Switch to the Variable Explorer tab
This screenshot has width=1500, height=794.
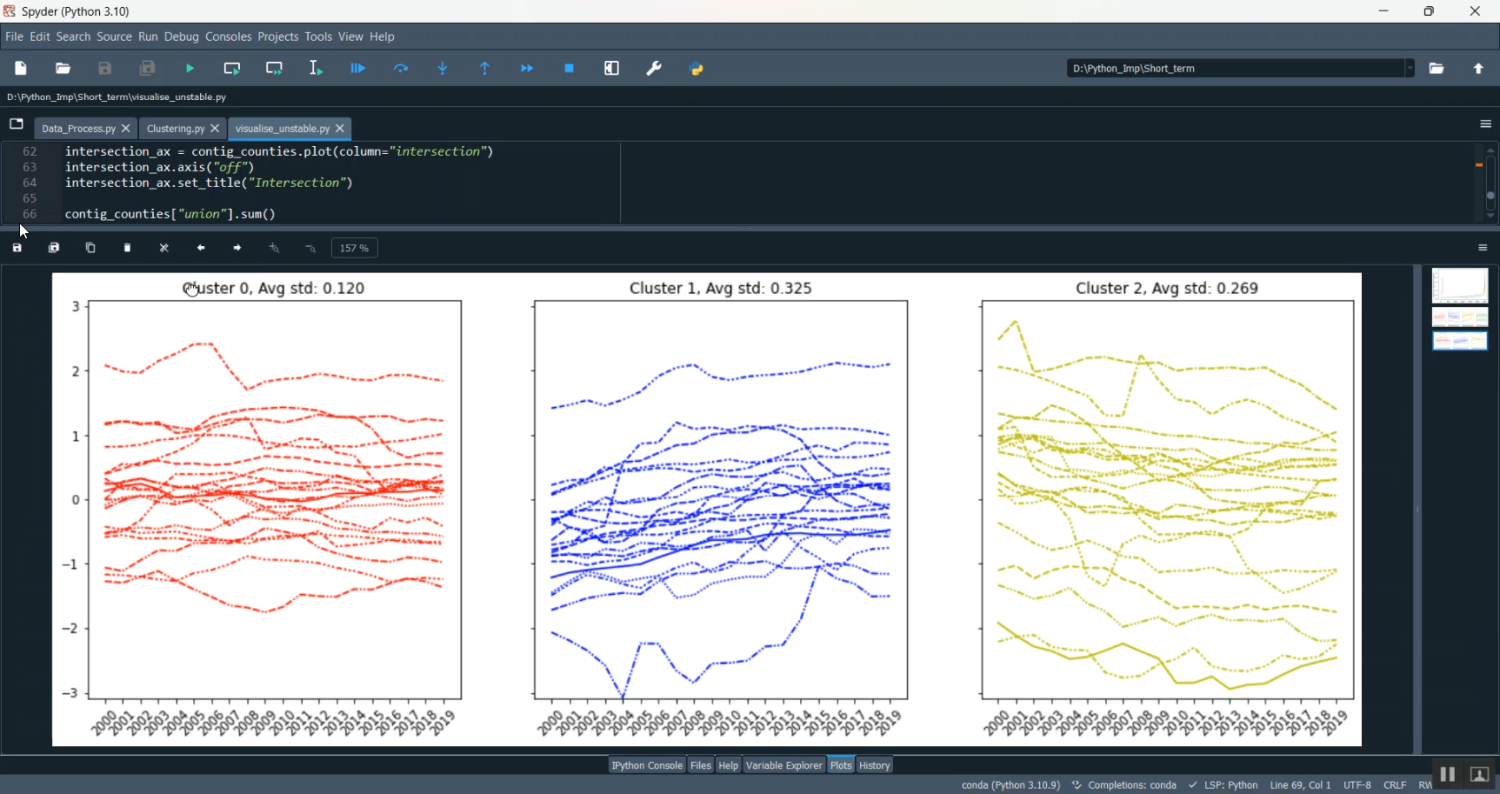coord(783,765)
